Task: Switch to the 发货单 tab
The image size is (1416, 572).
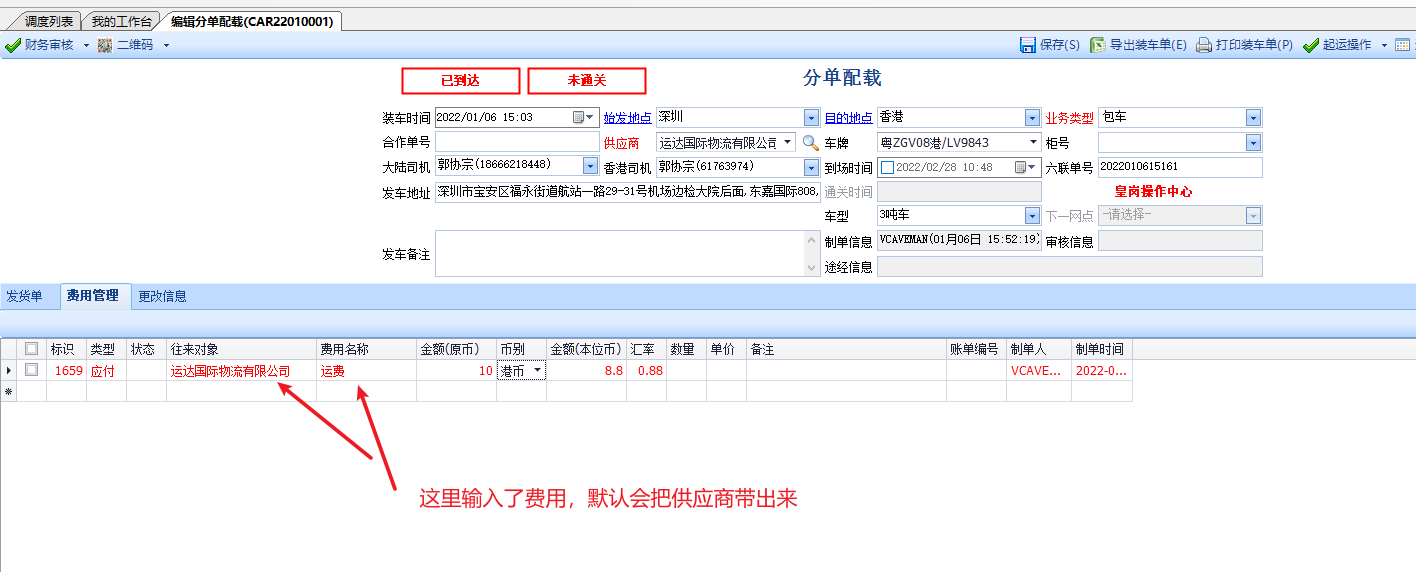Action: tap(24, 296)
